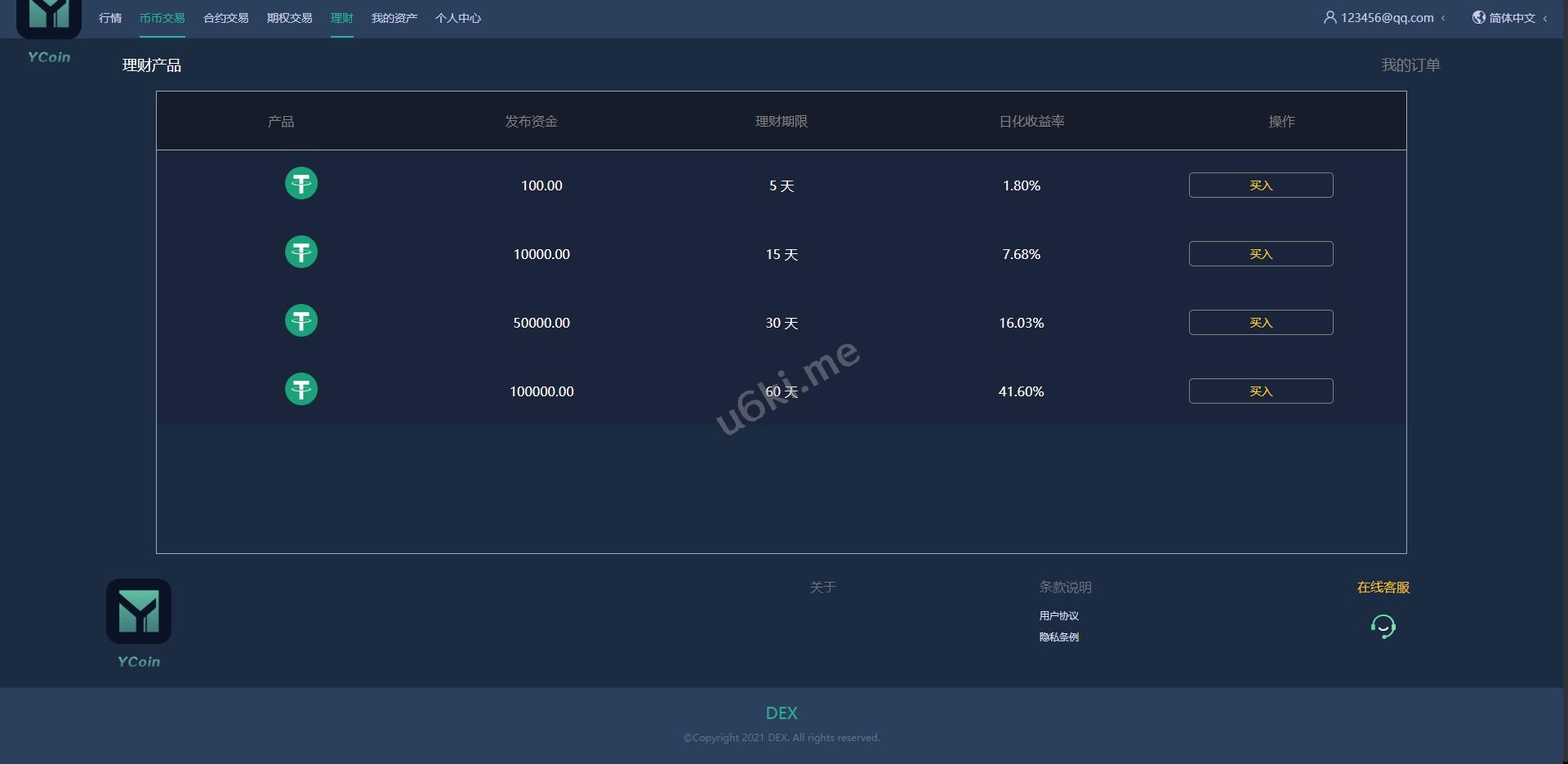The width and height of the screenshot is (1568, 764).
Task: Open 我的资产 in the navigation bar
Action: pyautogui.click(x=394, y=18)
